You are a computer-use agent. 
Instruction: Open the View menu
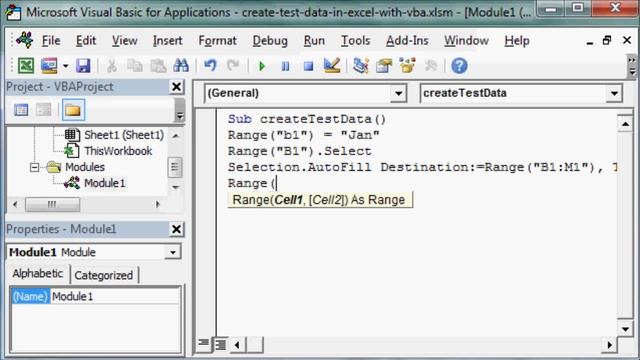(124, 40)
